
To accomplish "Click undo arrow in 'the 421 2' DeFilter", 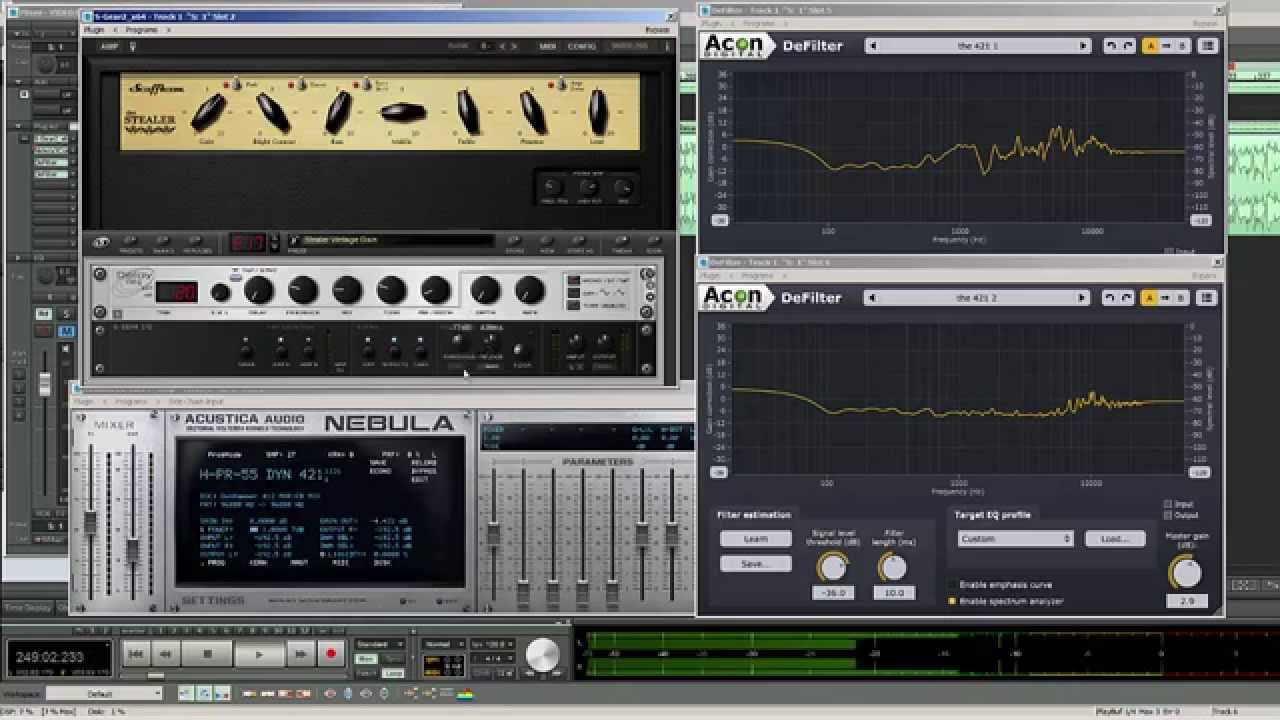I will tap(1110, 298).
